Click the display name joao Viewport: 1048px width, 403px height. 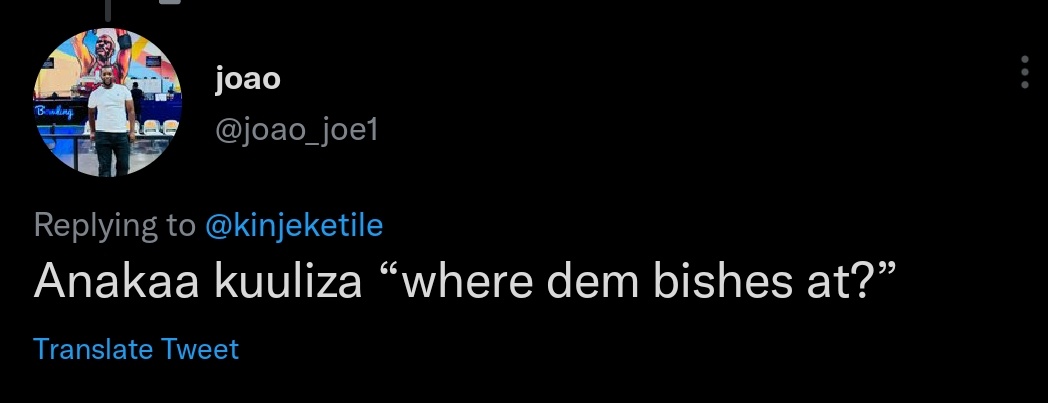247,80
